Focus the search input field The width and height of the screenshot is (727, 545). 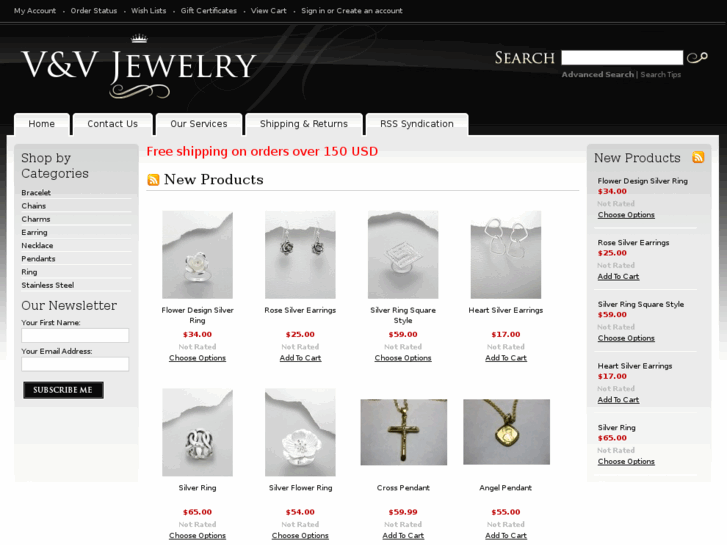[x=622, y=58]
